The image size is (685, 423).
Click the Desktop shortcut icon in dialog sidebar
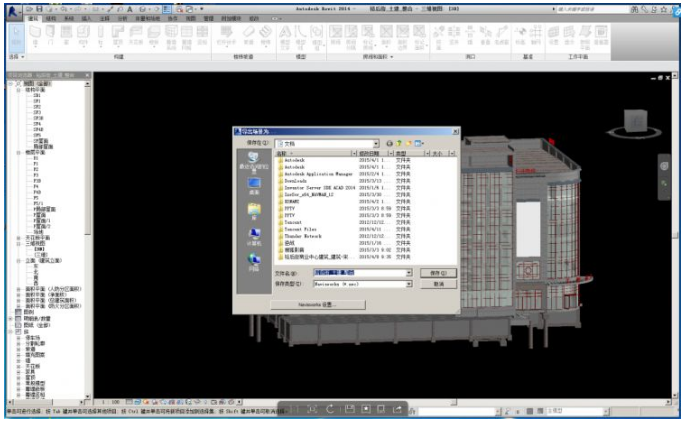[x=253, y=185]
